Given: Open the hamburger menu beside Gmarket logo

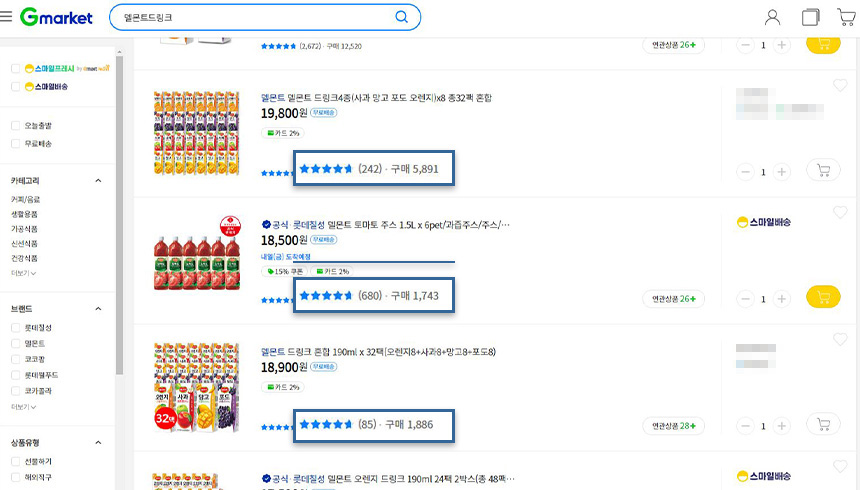Looking at the screenshot, I should pos(6,17).
